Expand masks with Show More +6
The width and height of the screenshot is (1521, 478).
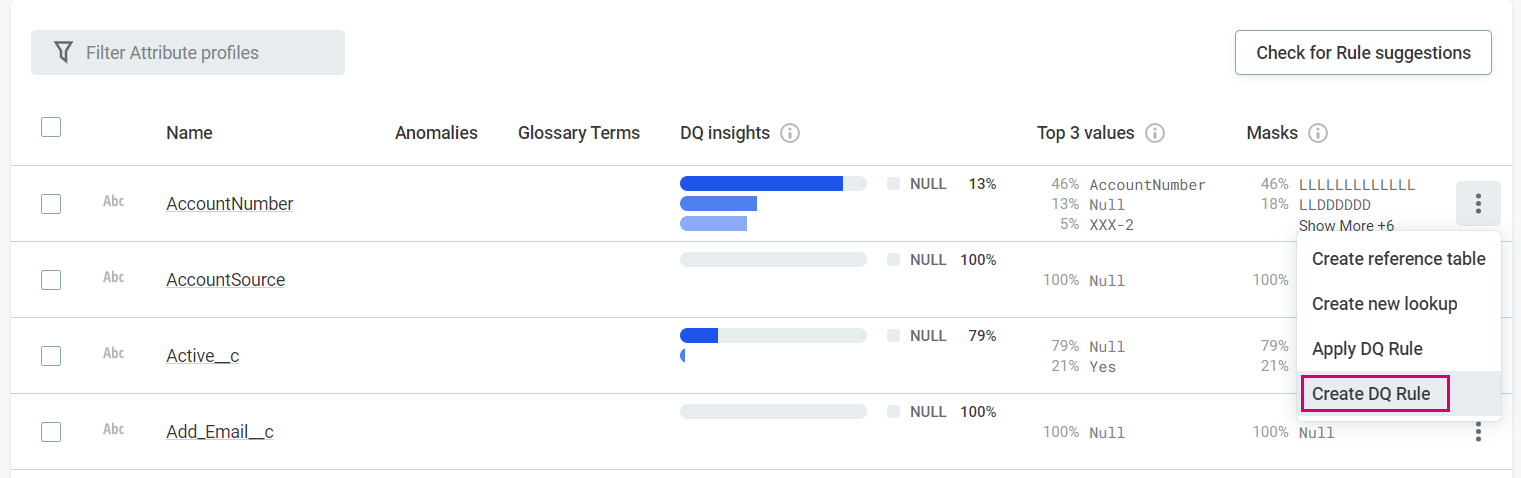point(1346,226)
